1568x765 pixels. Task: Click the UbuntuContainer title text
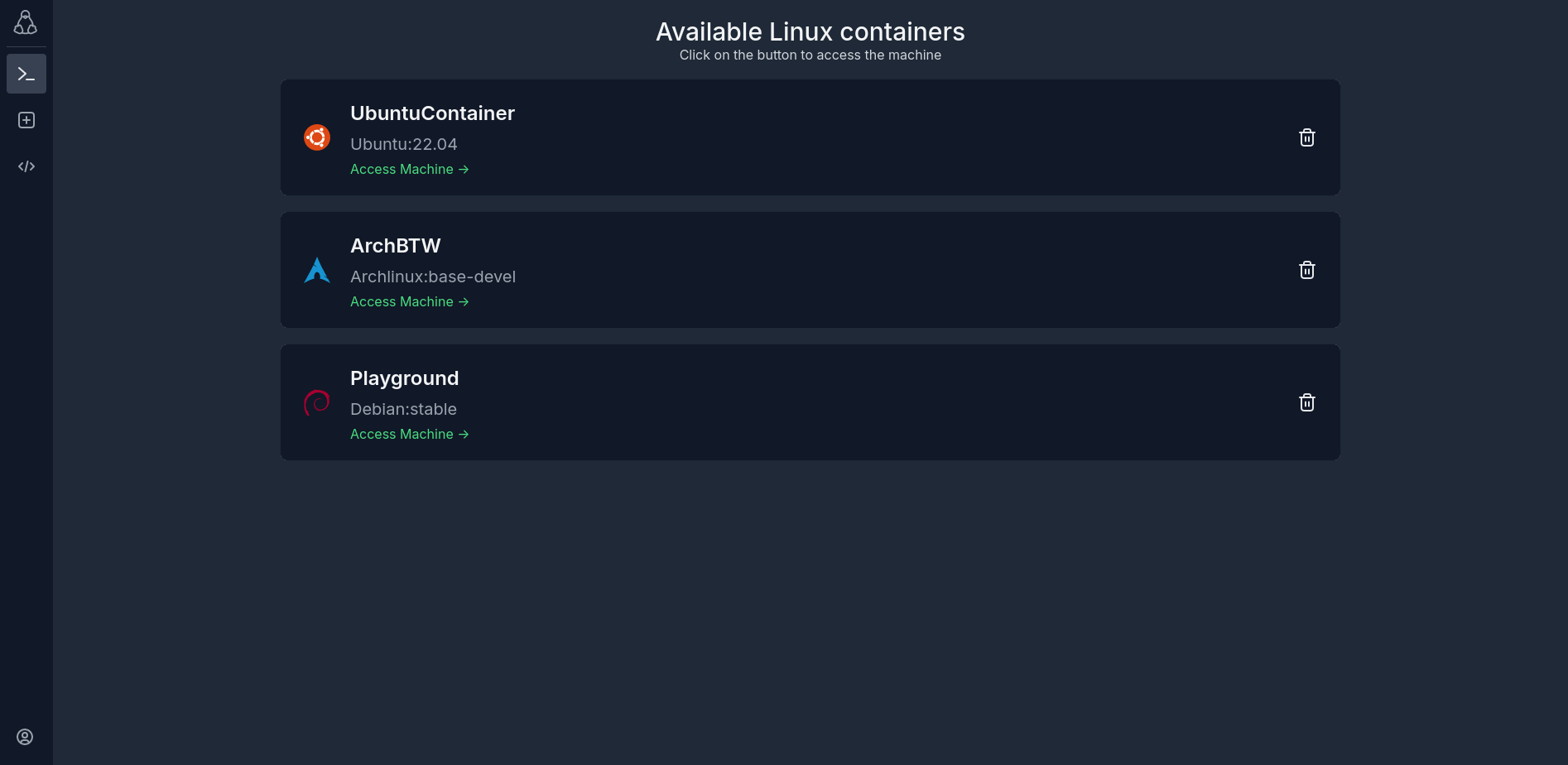click(432, 113)
